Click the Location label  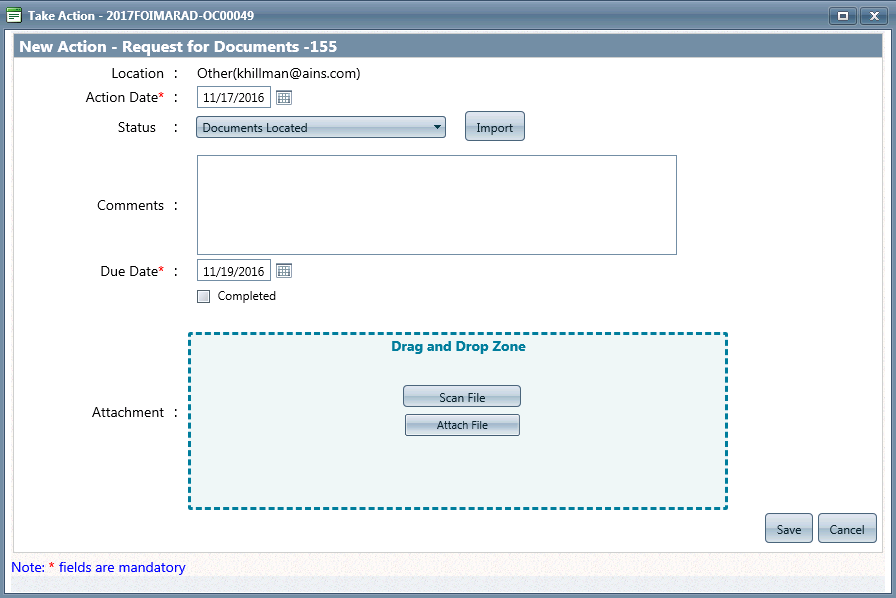[138, 73]
